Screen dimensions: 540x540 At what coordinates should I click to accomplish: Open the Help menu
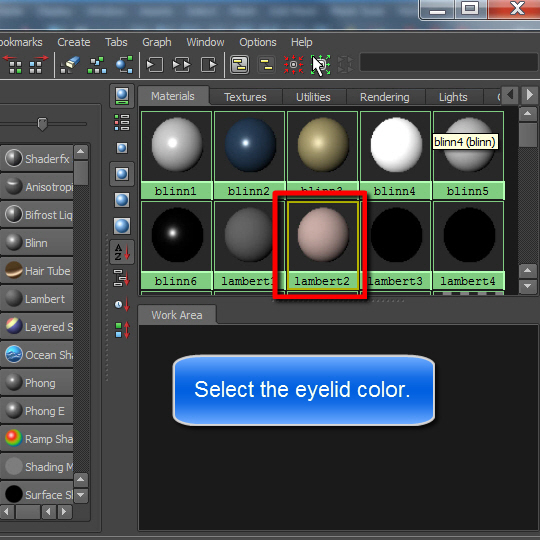[302, 42]
